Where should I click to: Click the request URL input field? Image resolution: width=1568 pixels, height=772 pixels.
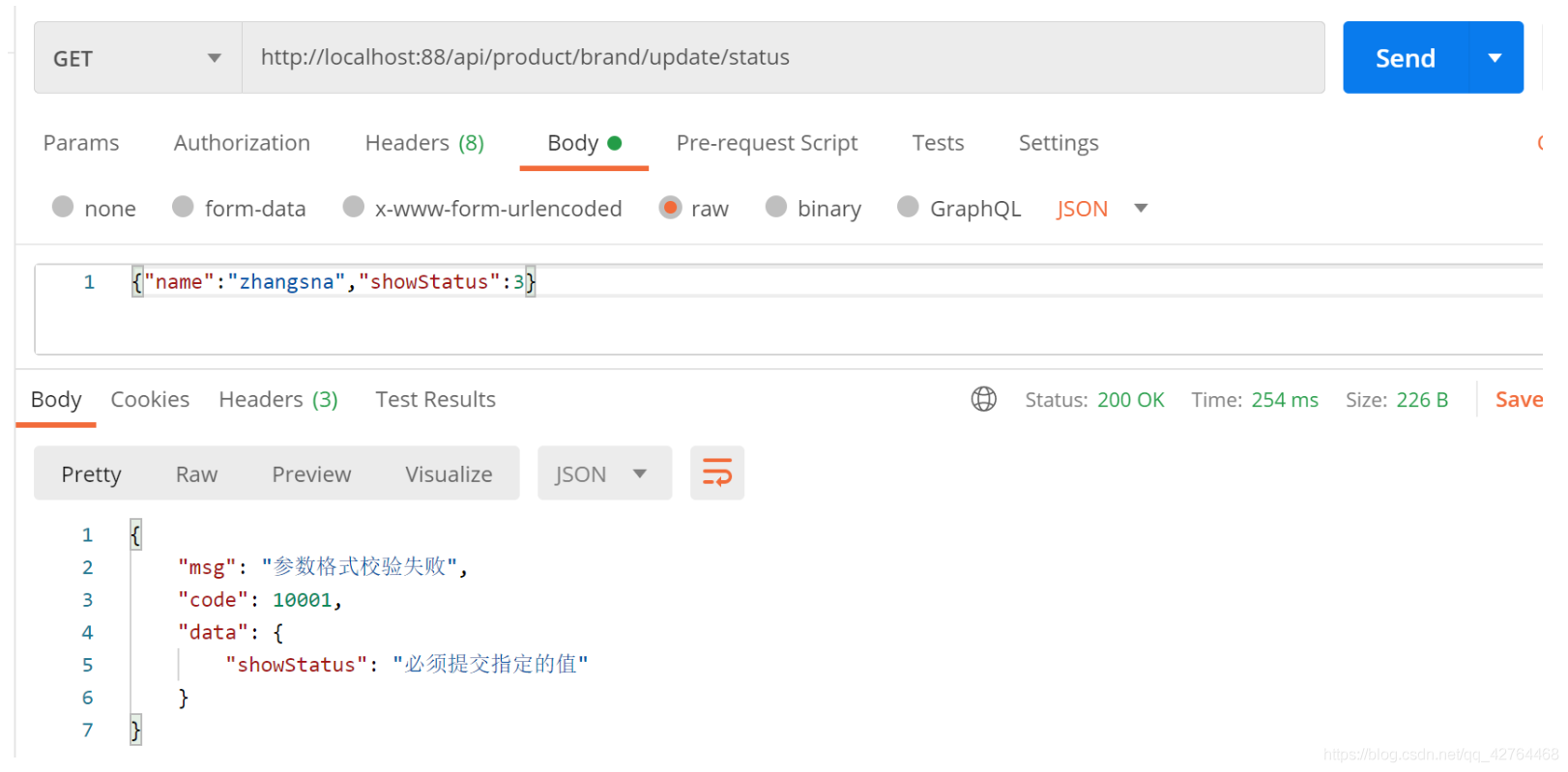pyautogui.click(x=783, y=58)
